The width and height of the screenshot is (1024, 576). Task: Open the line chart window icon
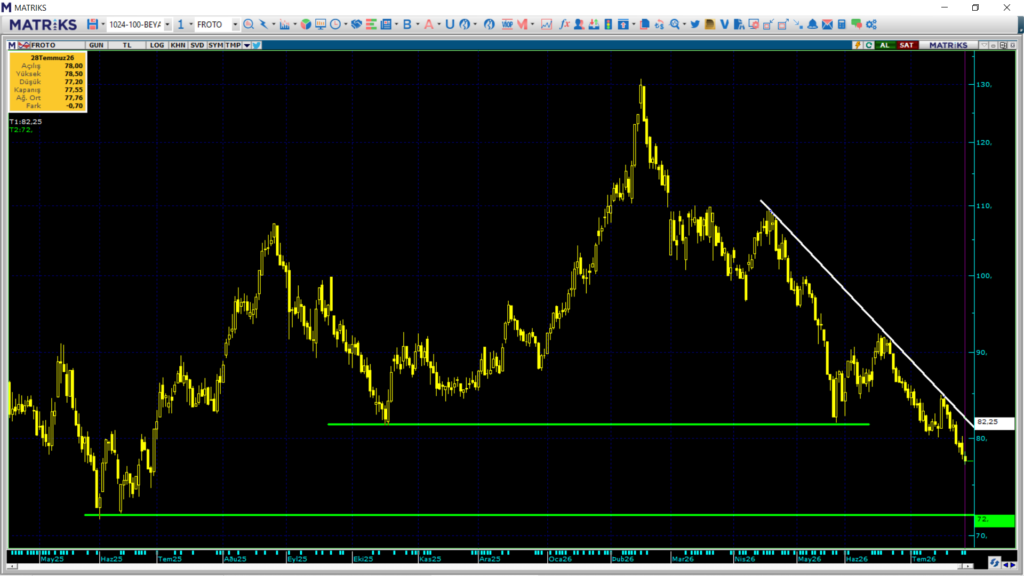547,24
